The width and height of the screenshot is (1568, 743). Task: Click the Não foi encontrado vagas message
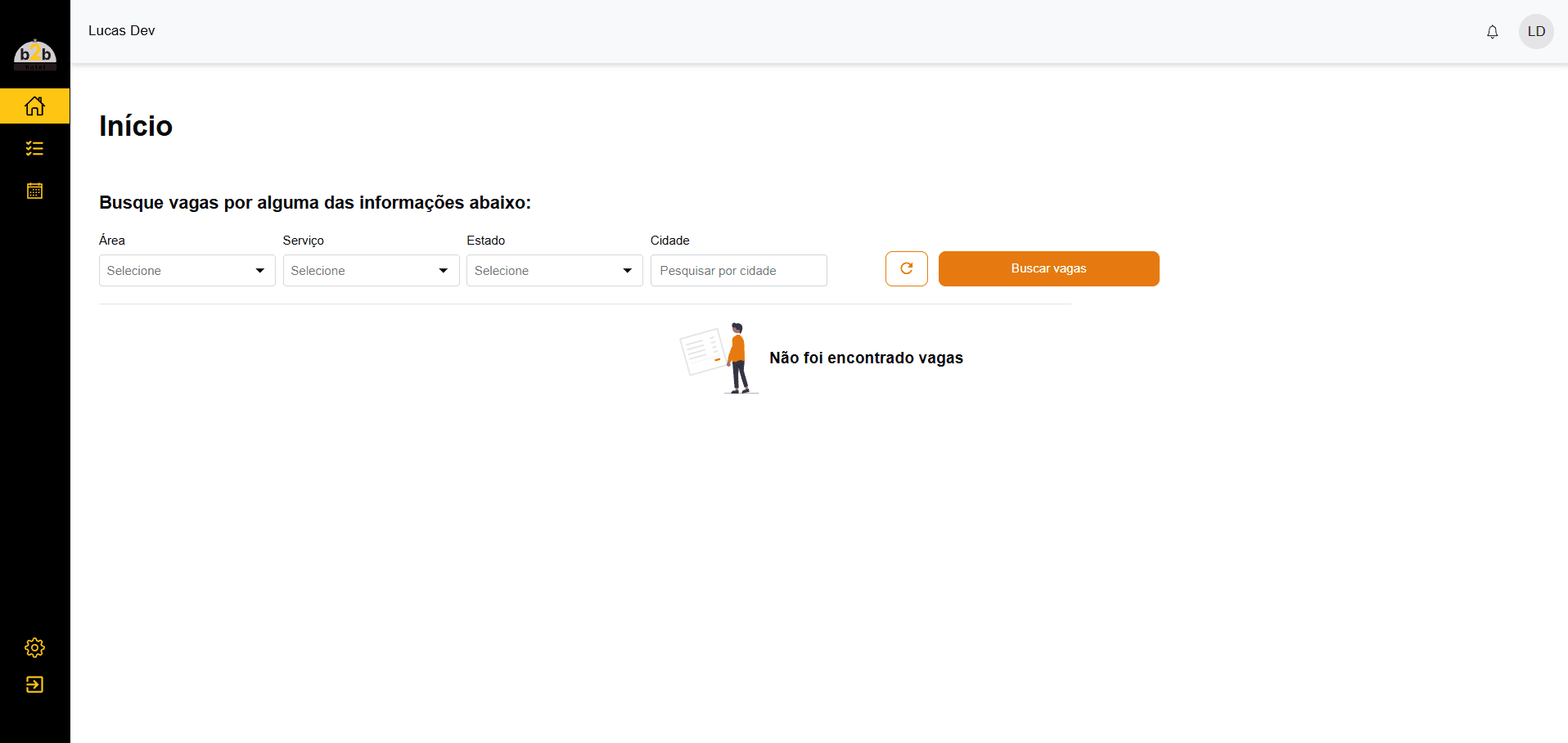coord(866,358)
